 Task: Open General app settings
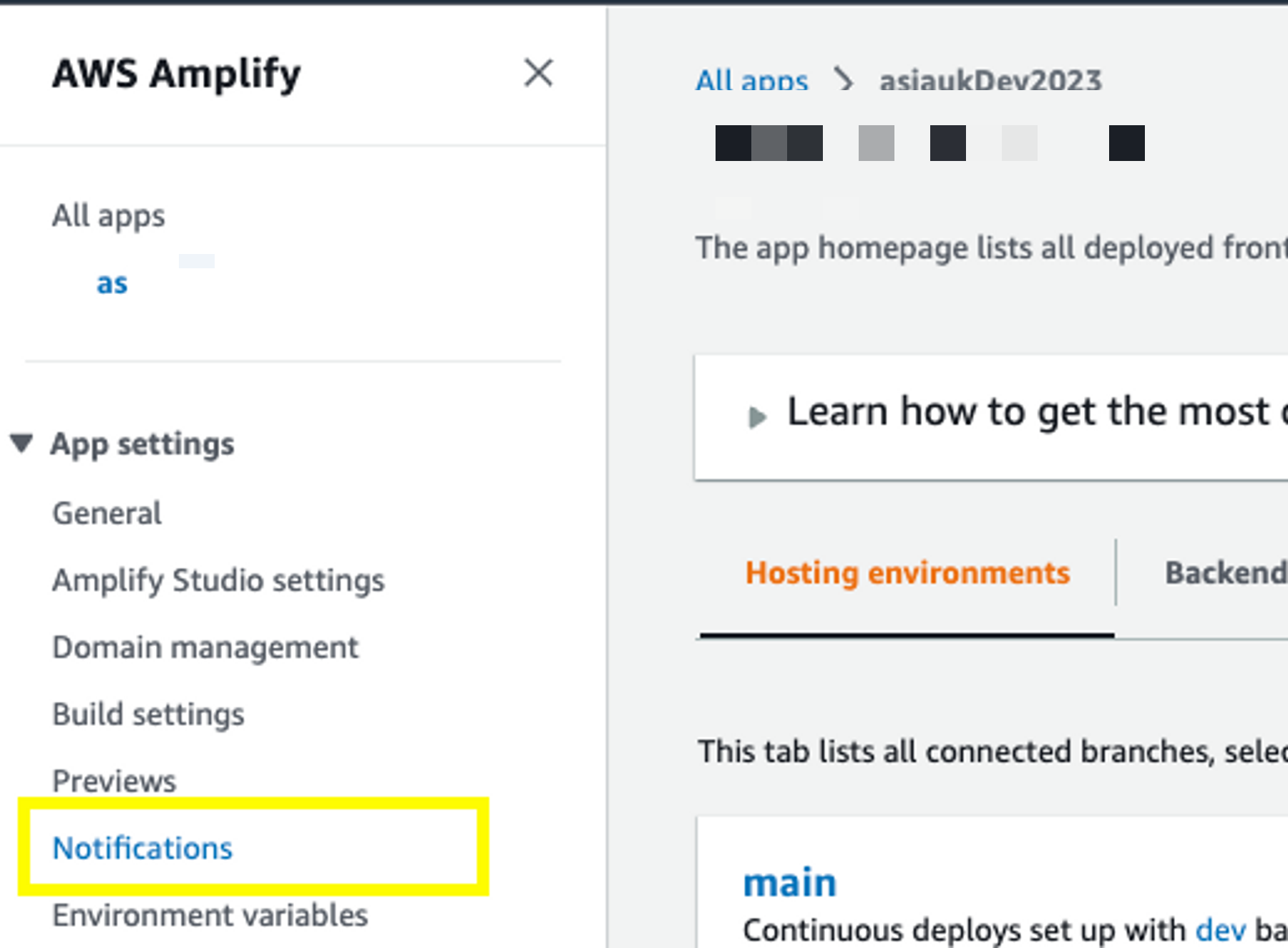click(x=107, y=513)
